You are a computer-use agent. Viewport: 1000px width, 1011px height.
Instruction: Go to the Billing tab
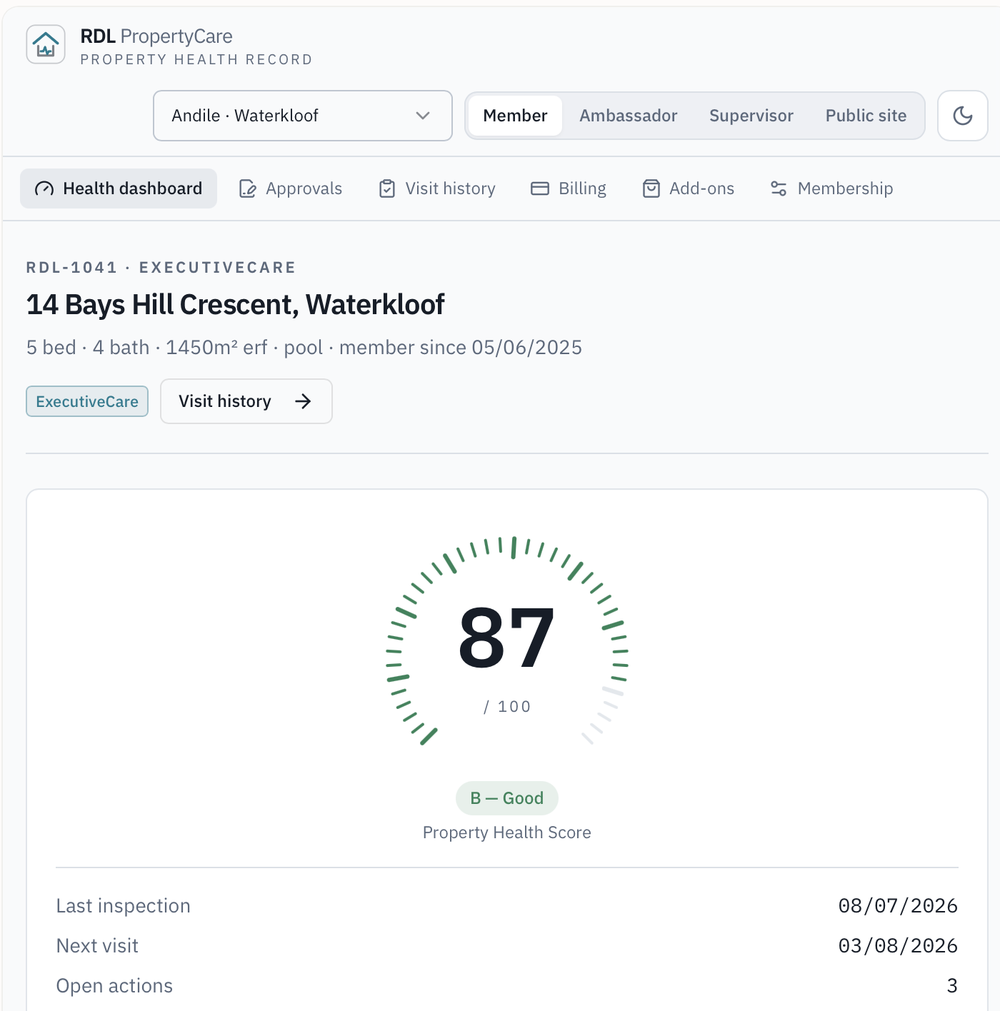point(568,188)
